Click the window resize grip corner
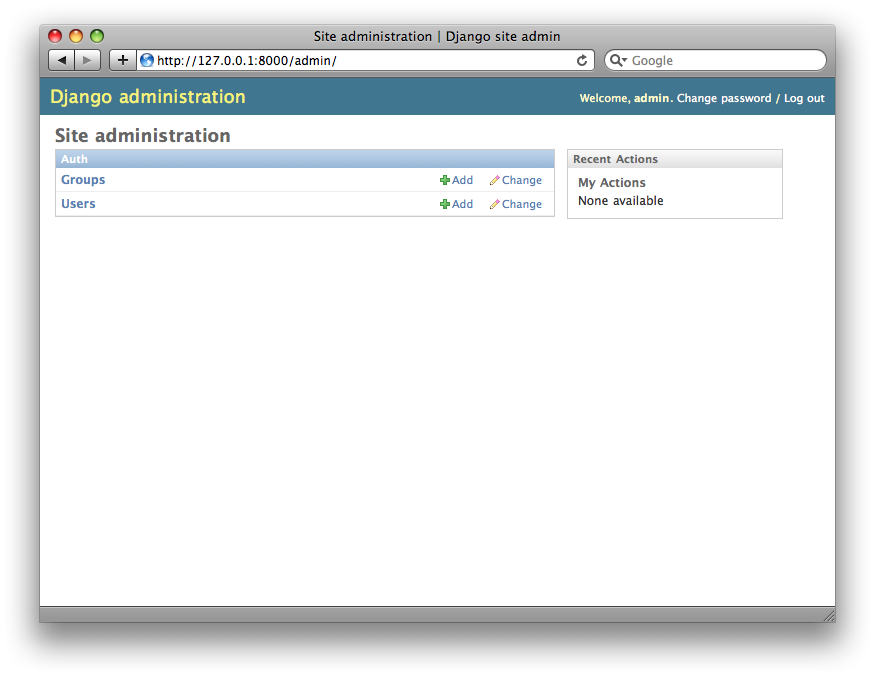This screenshot has width=875, height=677. pyautogui.click(x=829, y=616)
